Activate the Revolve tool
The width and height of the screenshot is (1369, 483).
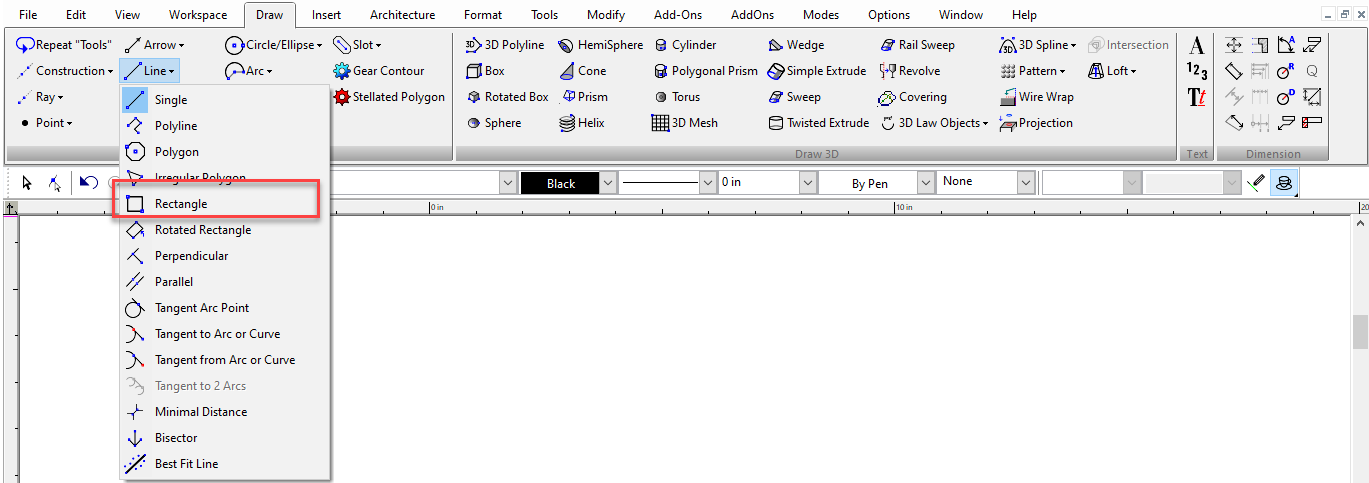pos(910,71)
